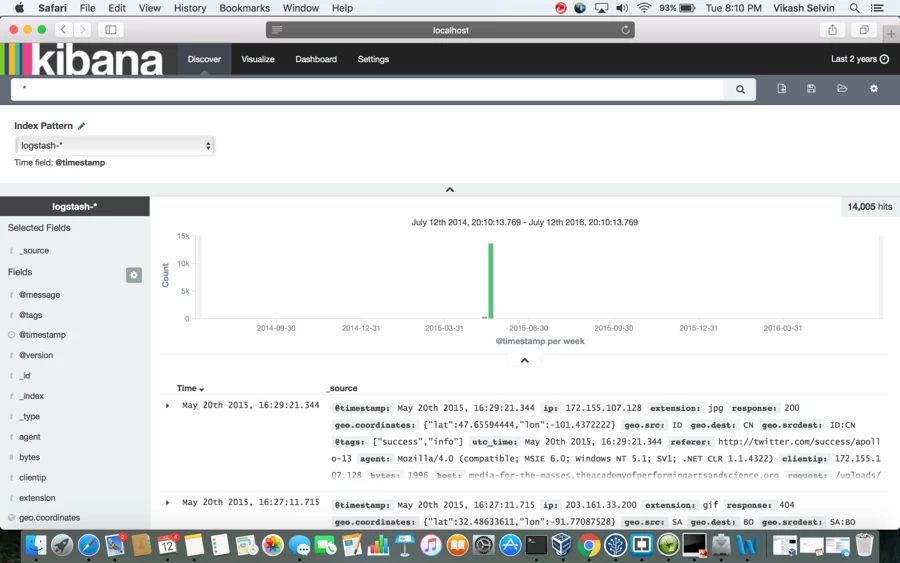Expand the 16:29:21.344 log row

pos(167,406)
